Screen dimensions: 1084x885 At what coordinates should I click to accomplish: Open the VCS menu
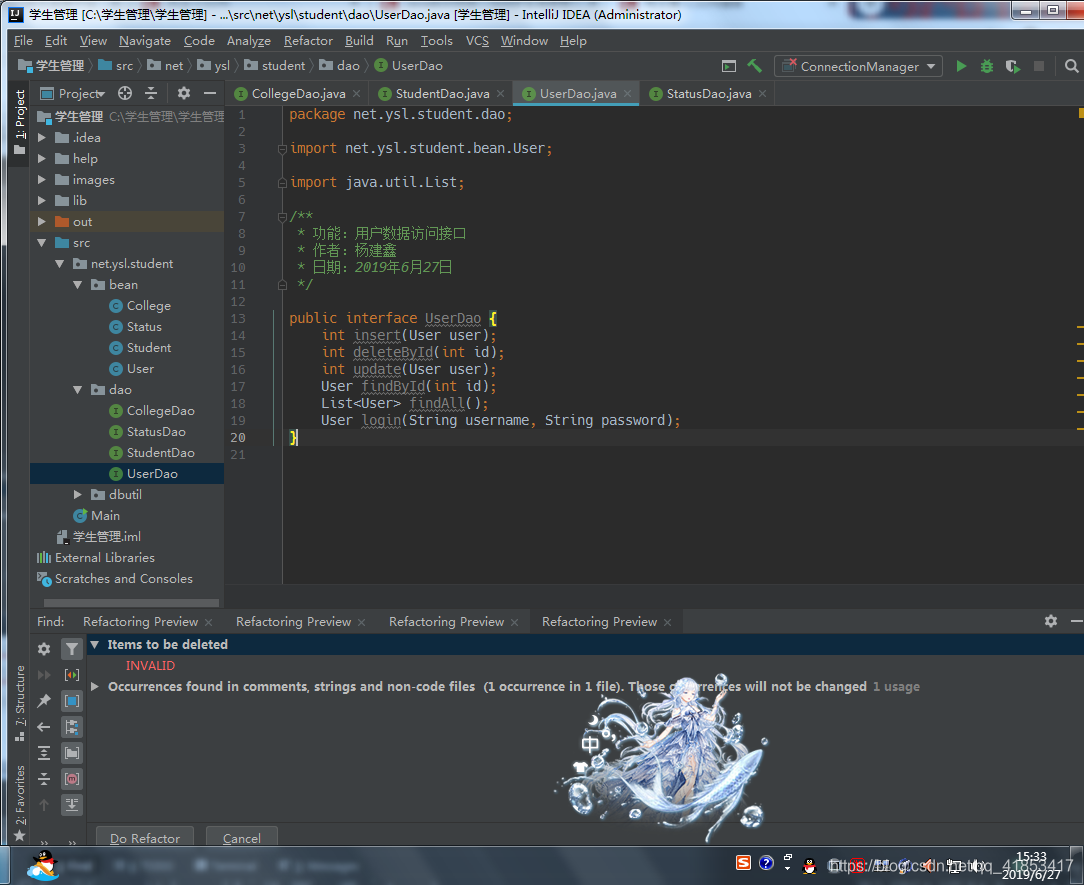(477, 41)
